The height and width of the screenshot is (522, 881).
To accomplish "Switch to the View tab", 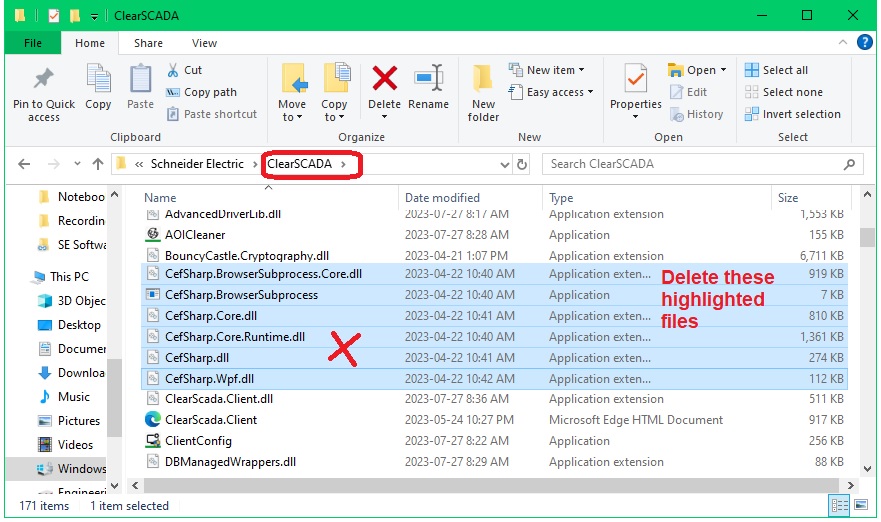I will tap(205, 43).
